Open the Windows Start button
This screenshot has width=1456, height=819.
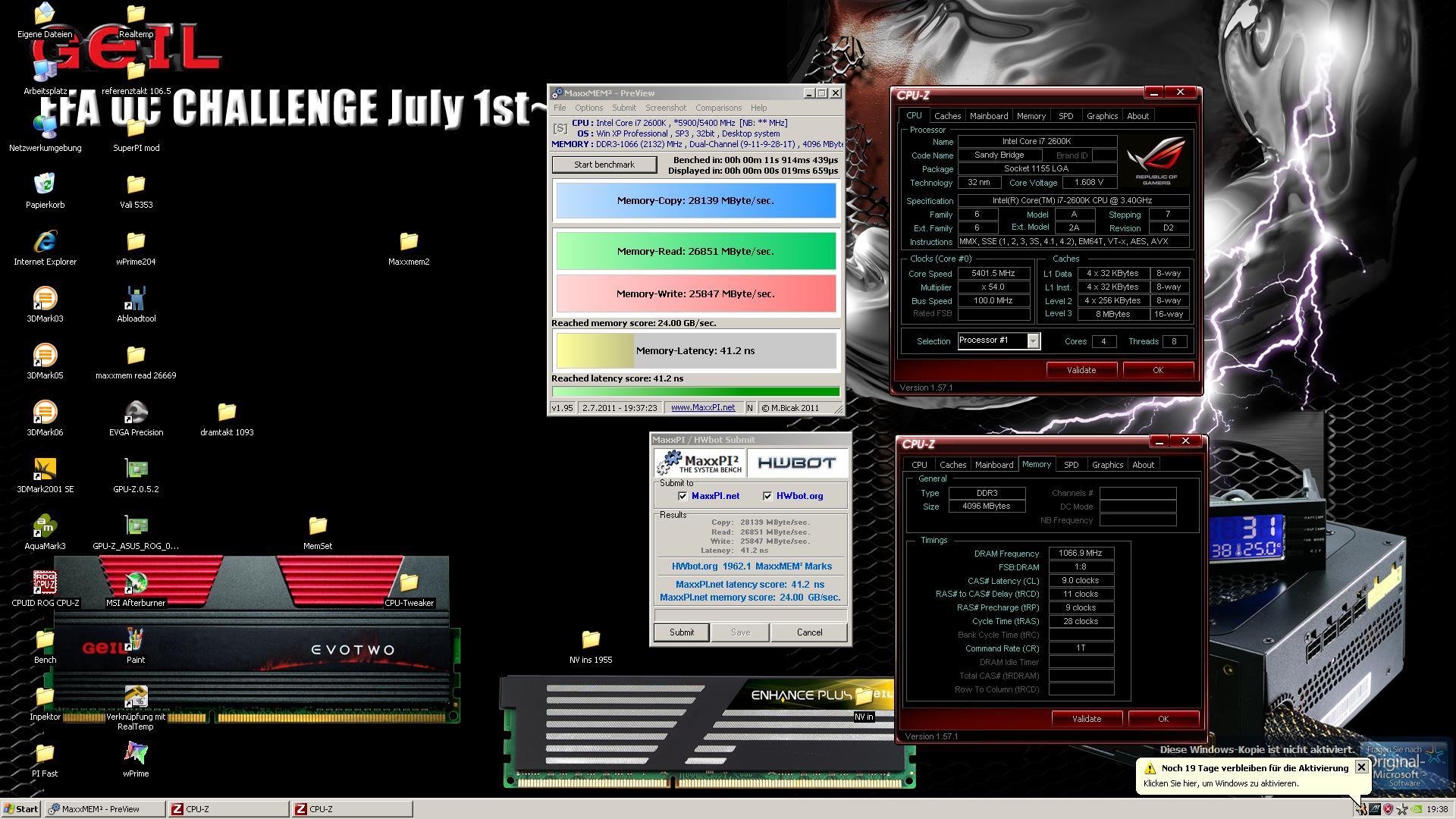(x=21, y=809)
